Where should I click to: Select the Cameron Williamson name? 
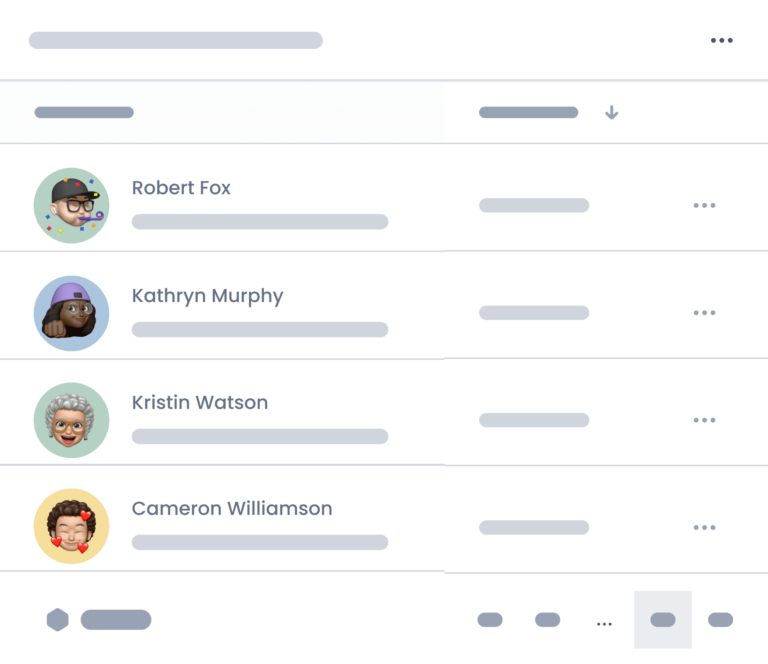coord(231,509)
